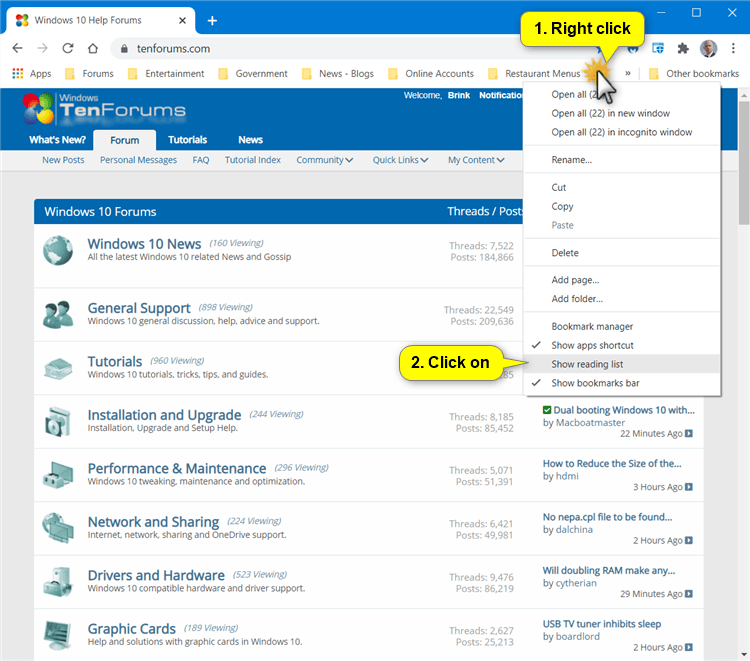
Task: Switch to the What's New? tab
Action: pyautogui.click(x=57, y=140)
